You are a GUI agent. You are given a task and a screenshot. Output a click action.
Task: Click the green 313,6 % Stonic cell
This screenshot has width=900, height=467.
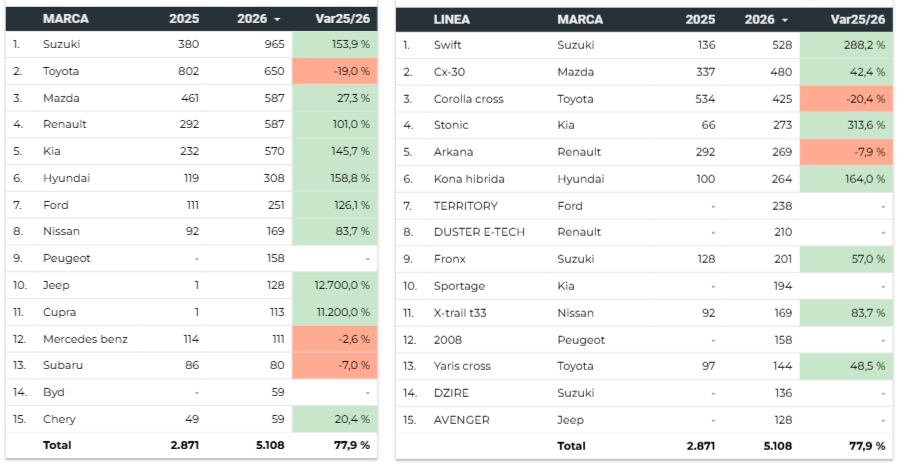tap(844, 125)
